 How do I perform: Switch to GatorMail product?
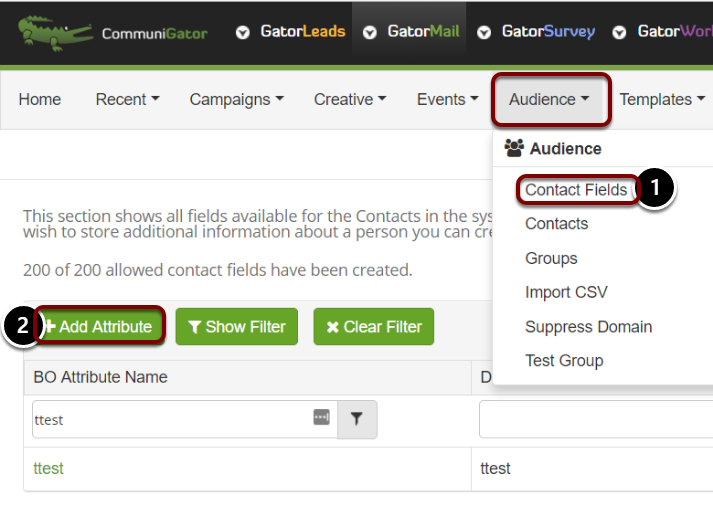click(423, 31)
